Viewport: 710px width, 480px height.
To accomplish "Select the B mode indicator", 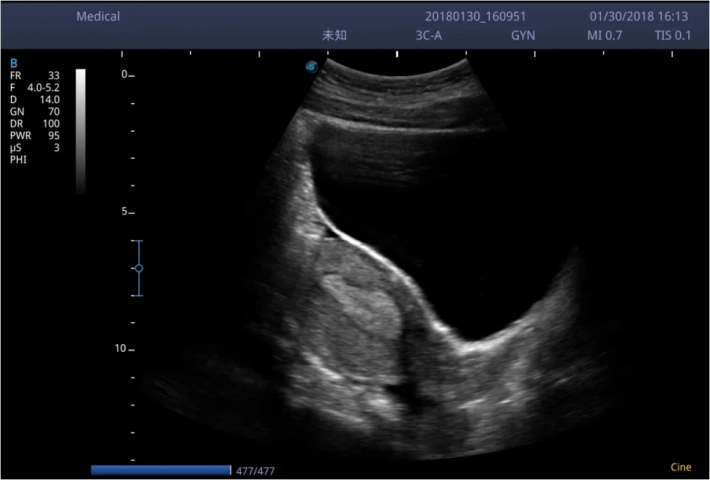I will 13,62.
